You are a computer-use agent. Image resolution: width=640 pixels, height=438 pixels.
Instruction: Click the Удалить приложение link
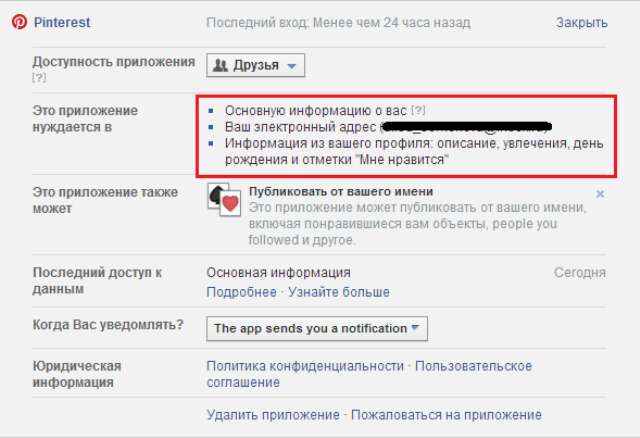[273, 414]
